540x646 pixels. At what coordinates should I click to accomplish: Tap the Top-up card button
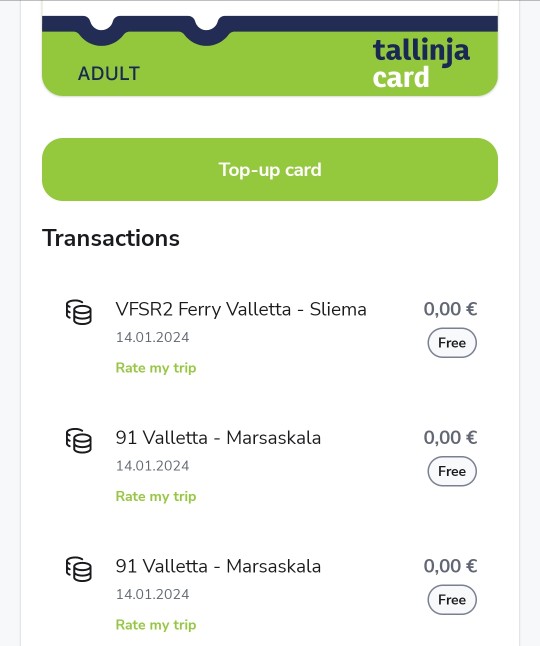point(270,170)
